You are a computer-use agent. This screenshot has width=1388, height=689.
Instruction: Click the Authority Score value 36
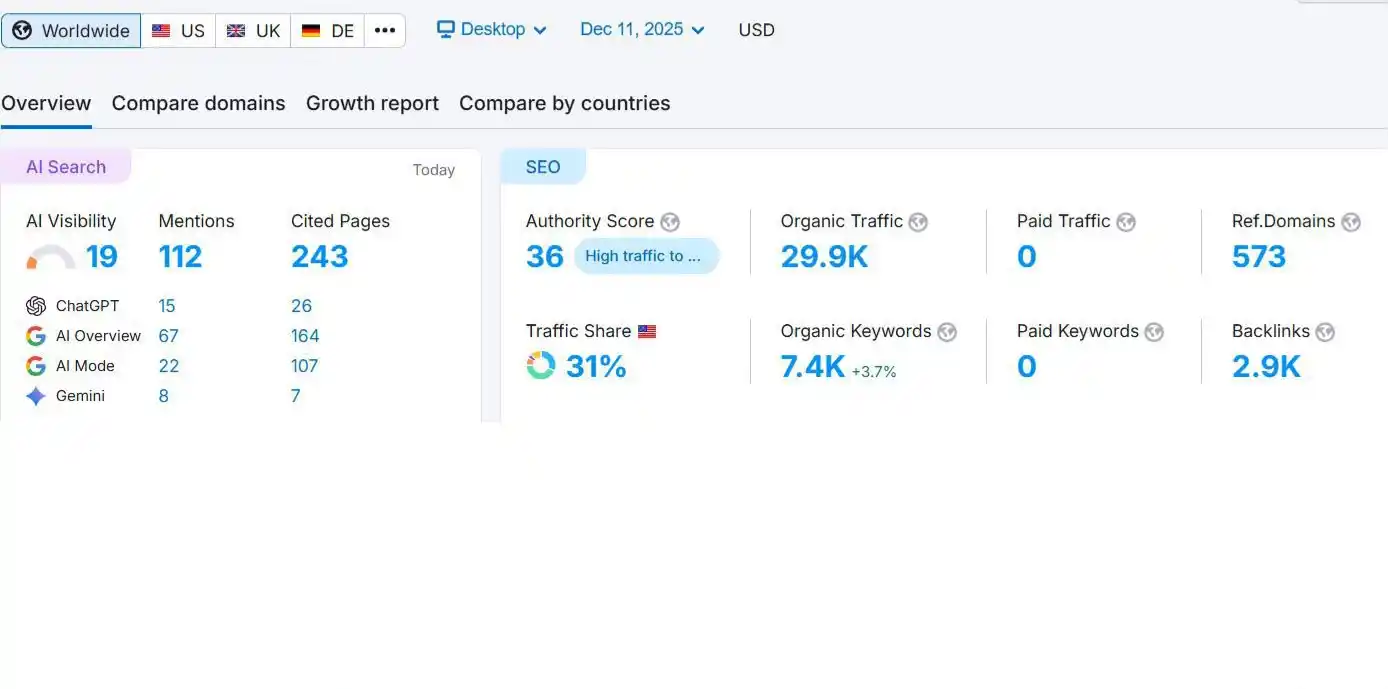point(545,257)
